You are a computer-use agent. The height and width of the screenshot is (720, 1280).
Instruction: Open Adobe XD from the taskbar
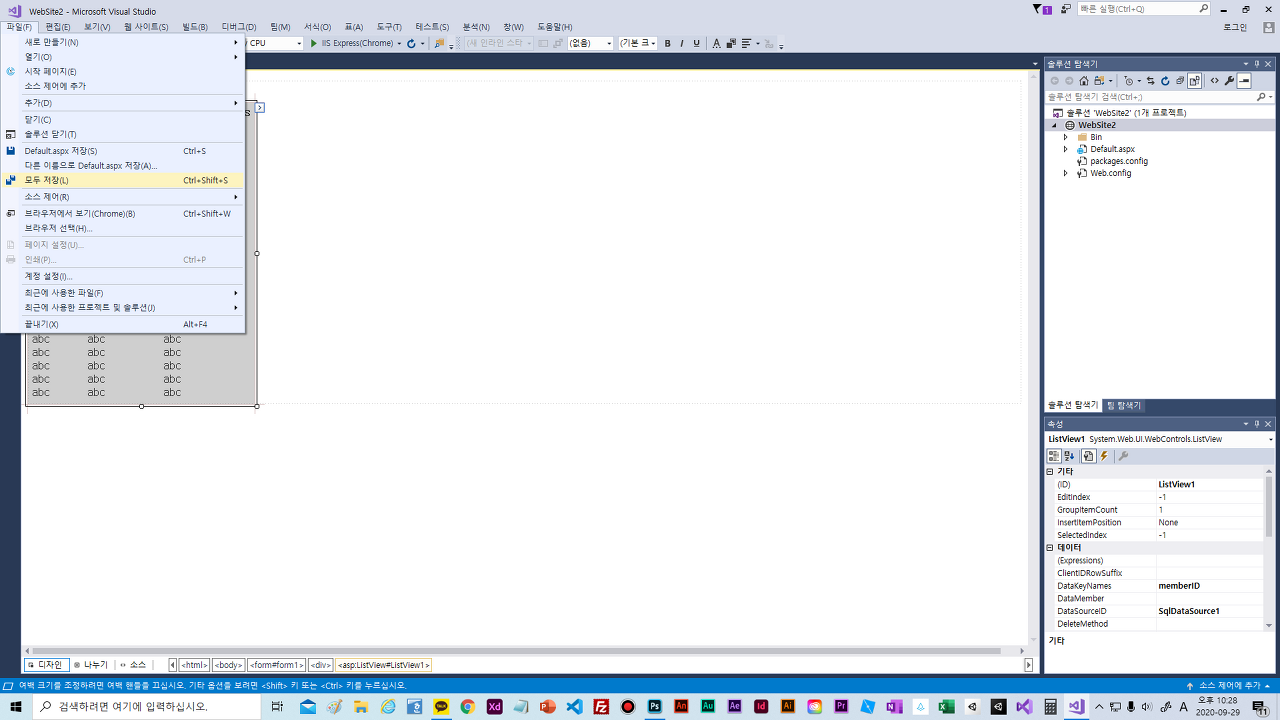pyautogui.click(x=494, y=706)
